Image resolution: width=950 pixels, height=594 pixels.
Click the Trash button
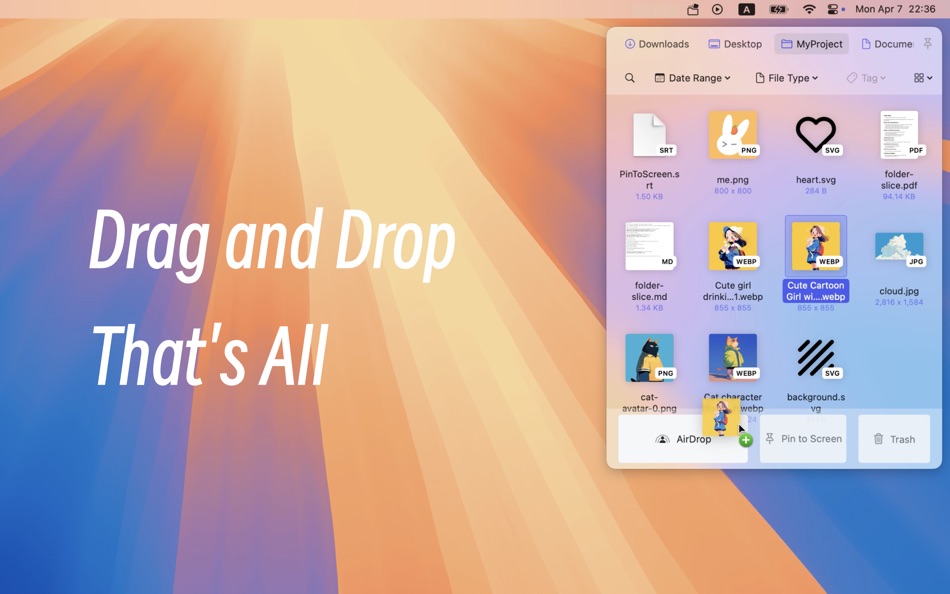(893, 439)
